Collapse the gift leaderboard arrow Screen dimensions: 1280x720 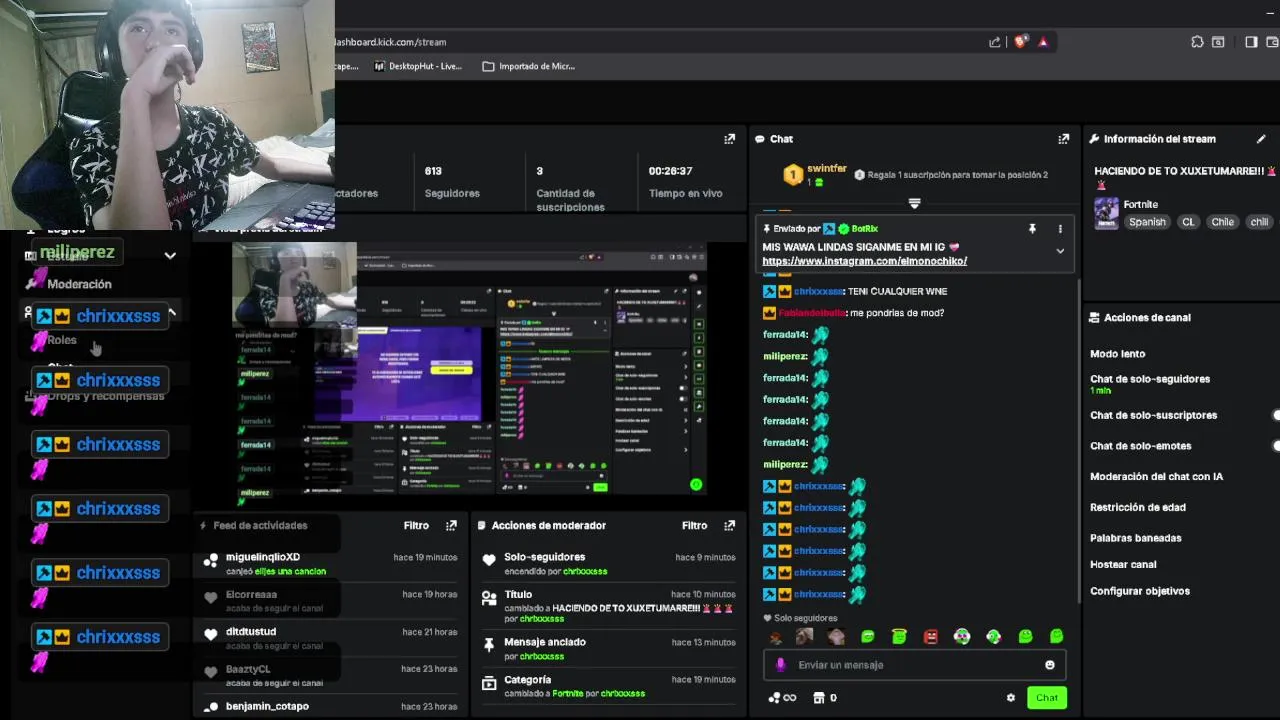pos(914,203)
